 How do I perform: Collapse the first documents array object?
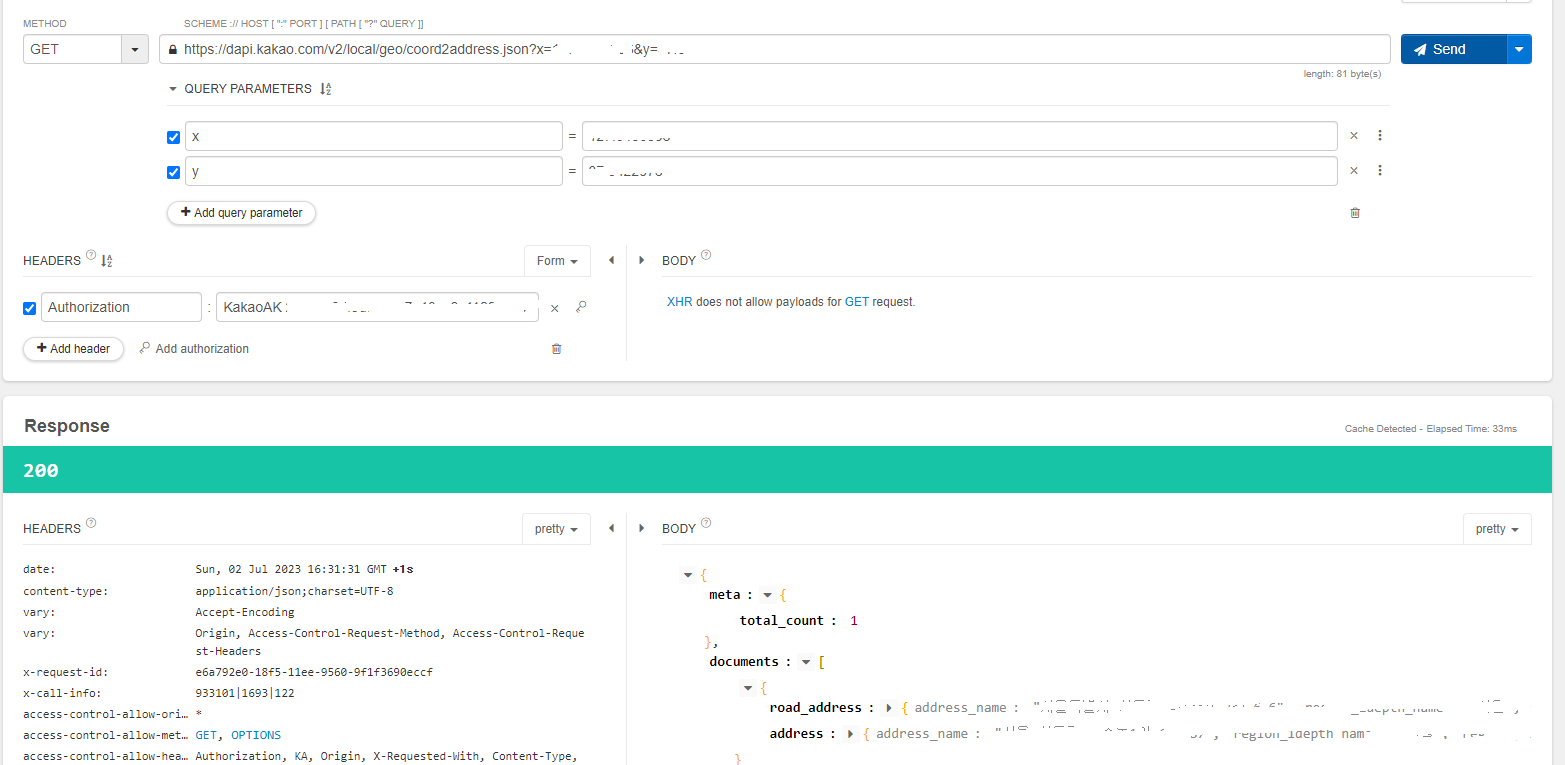pyautogui.click(x=748, y=688)
